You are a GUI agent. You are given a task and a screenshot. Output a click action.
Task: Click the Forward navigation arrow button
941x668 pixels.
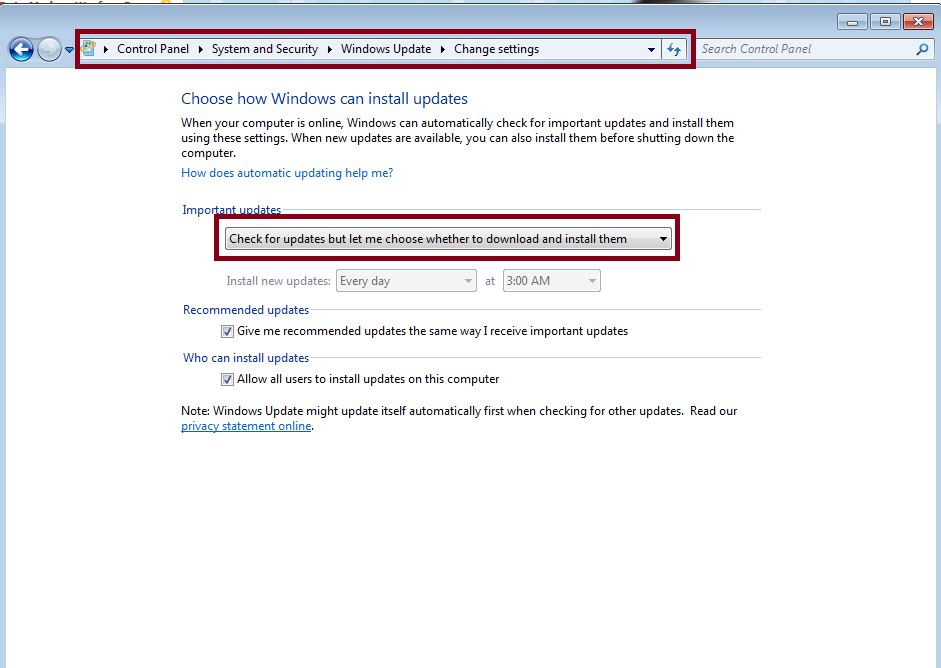(49, 49)
